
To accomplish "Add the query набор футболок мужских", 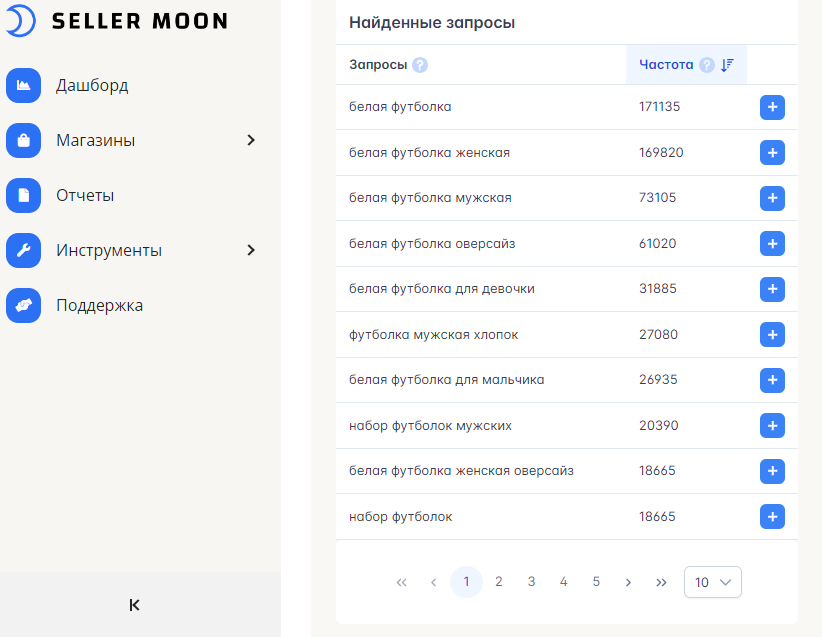I will coord(772,426).
